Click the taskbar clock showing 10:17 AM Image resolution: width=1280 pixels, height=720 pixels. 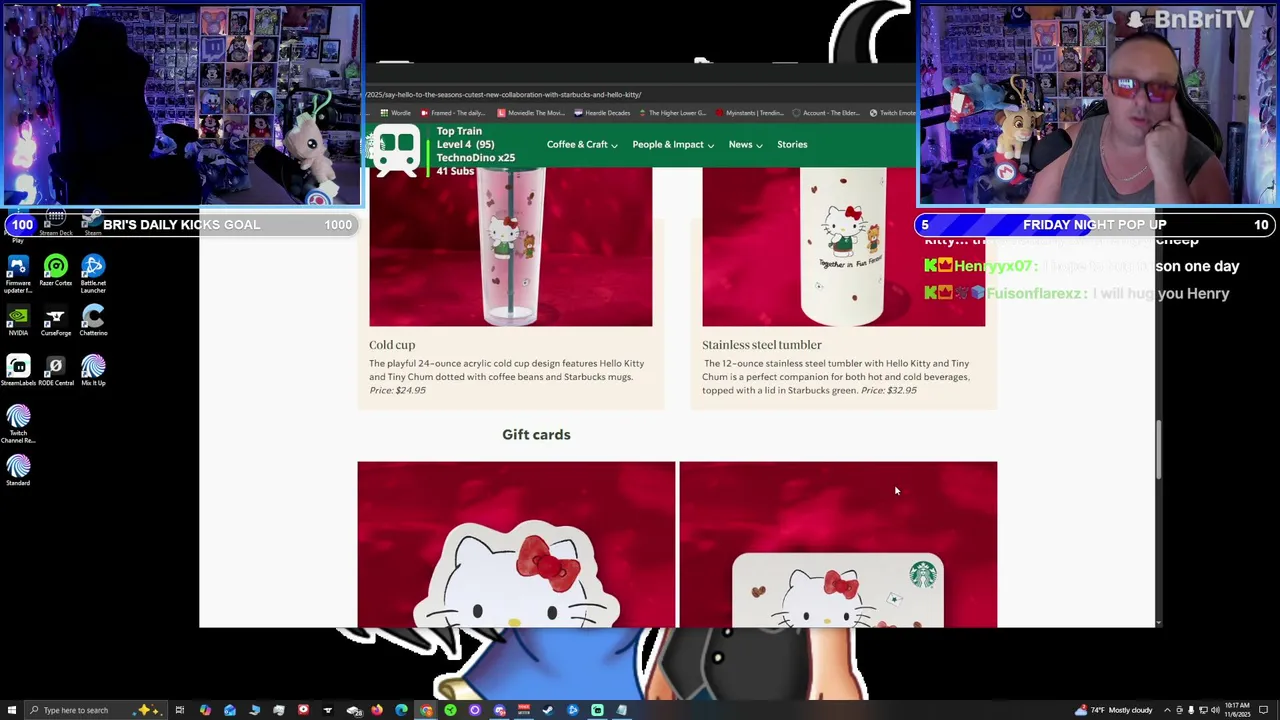tap(1237, 710)
